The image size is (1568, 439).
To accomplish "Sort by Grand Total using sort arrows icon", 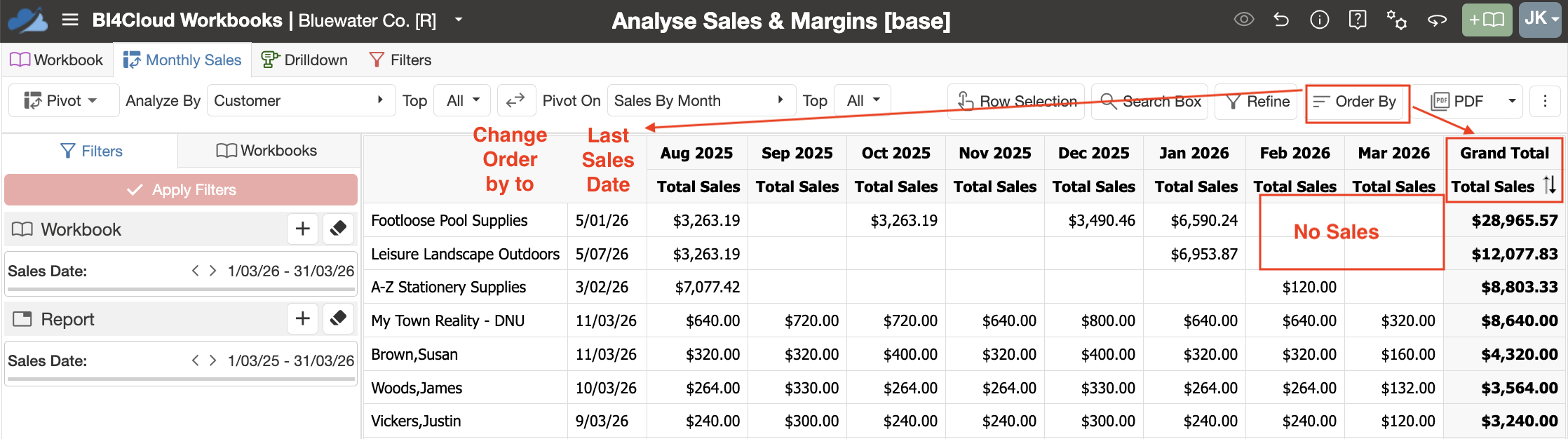I will click(1550, 185).
